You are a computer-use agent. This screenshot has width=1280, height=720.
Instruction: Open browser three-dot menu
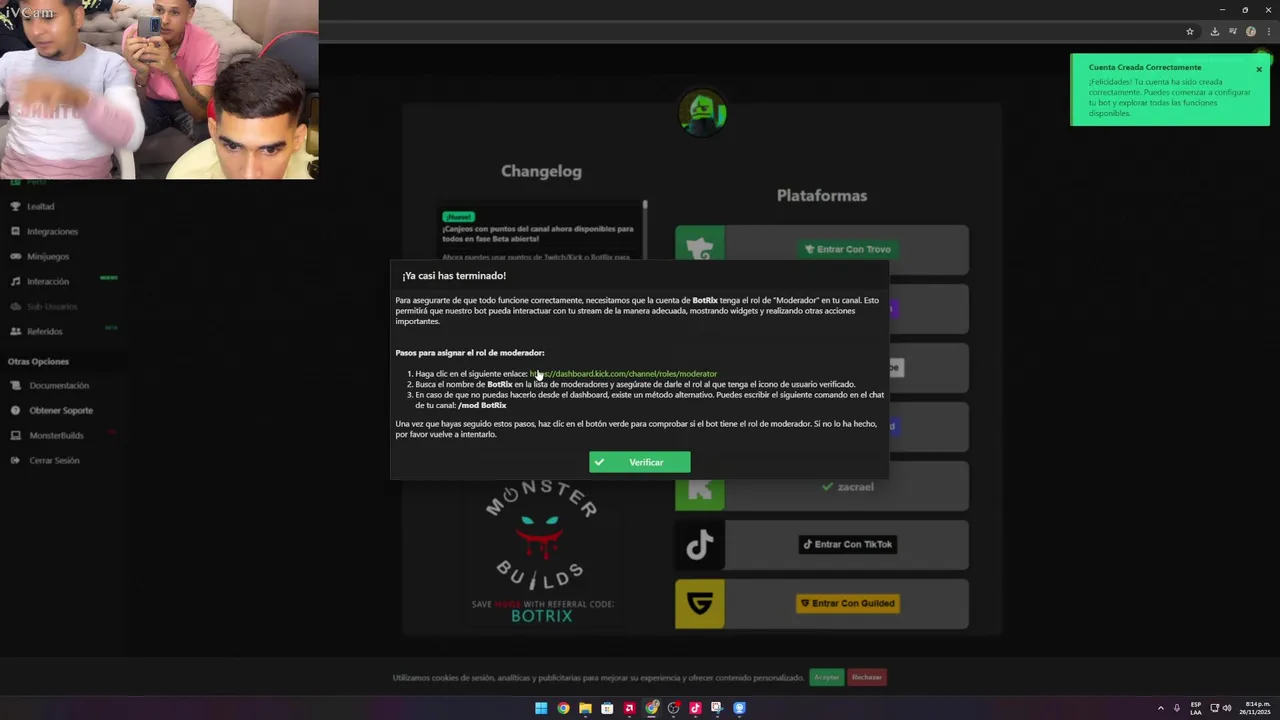click(x=1267, y=31)
